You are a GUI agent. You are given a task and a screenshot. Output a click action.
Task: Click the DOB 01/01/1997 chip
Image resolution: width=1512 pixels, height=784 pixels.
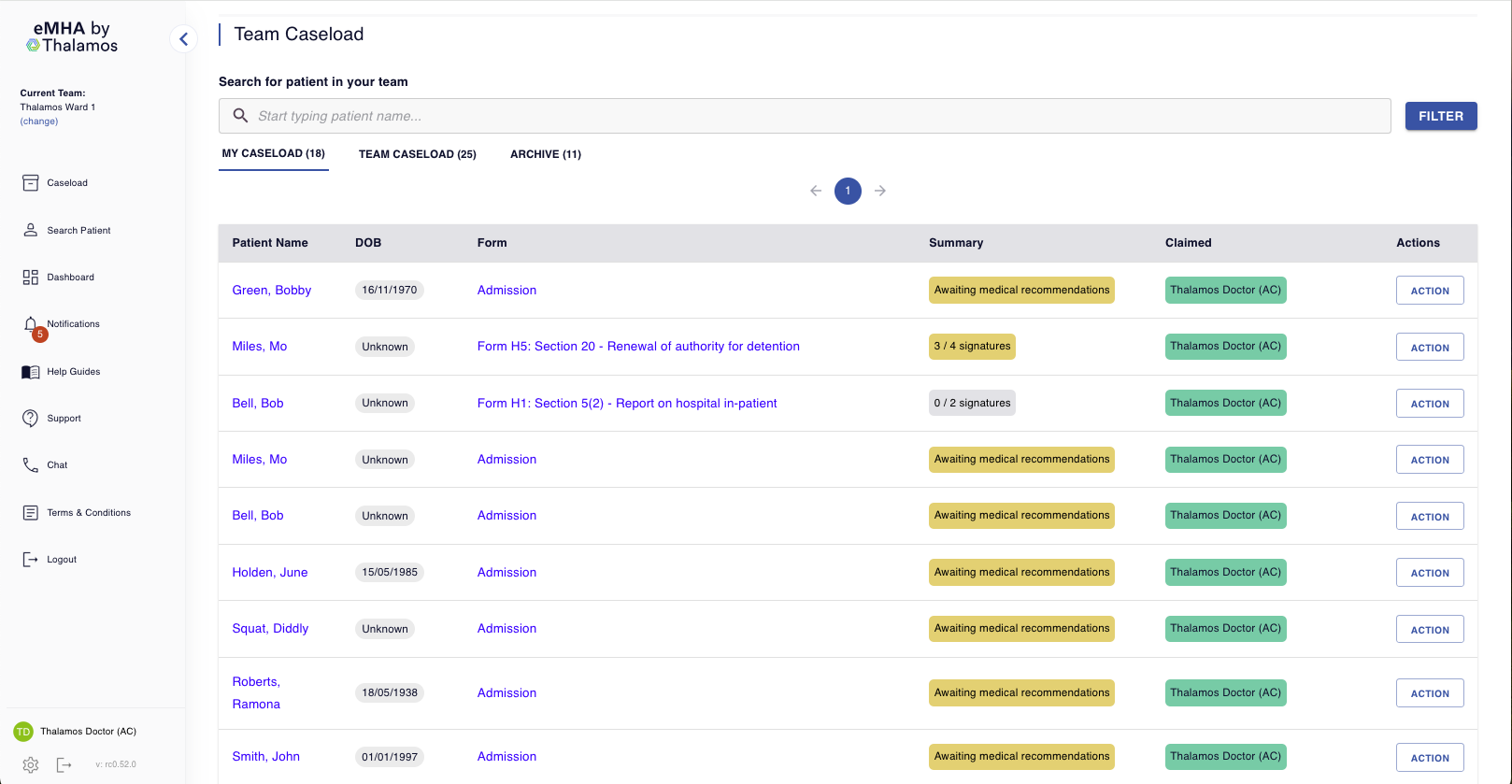pos(390,757)
